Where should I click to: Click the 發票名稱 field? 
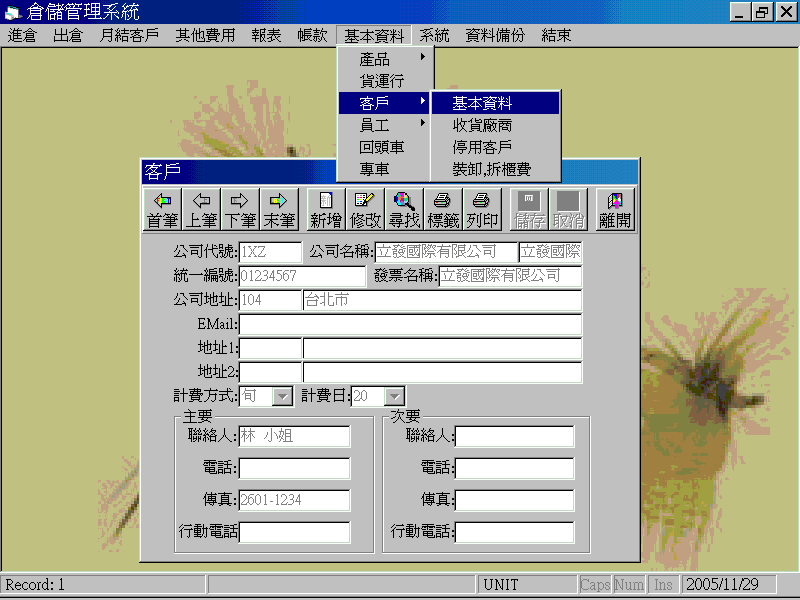click(x=510, y=276)
